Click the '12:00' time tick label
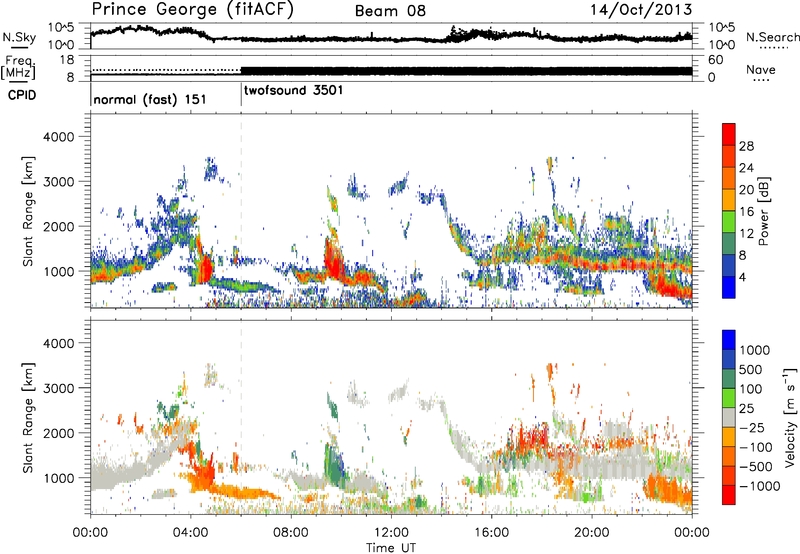The height and width of the screenshot is (554, 800). [x=391, y=533]
